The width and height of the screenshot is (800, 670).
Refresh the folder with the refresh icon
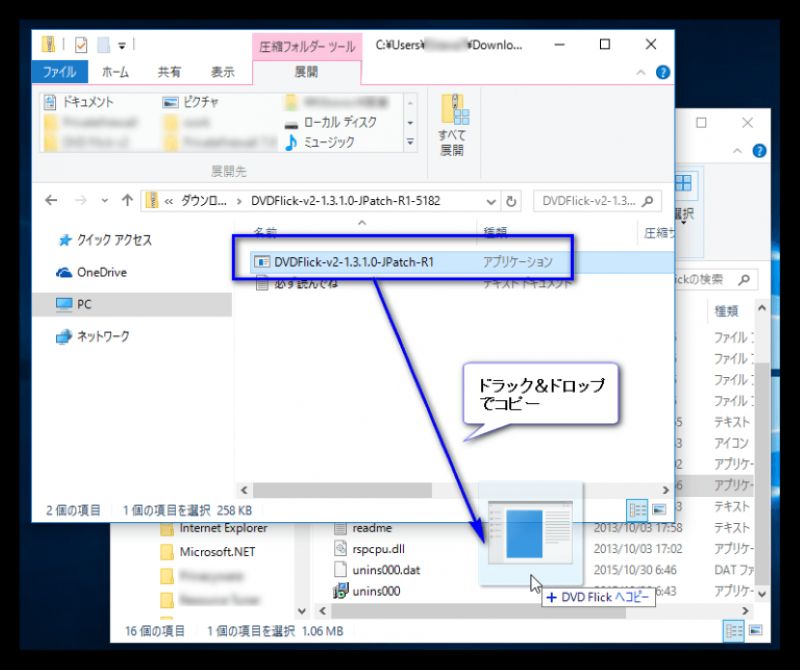click(x=511, y=200)
